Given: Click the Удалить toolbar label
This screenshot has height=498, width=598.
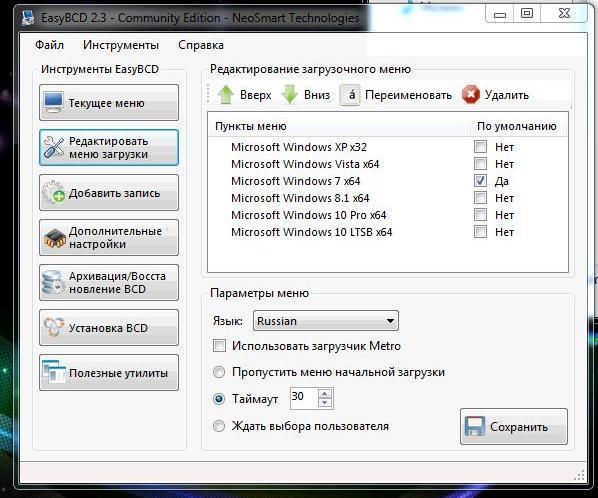Looking at the screenshot, I should point(506,95).
